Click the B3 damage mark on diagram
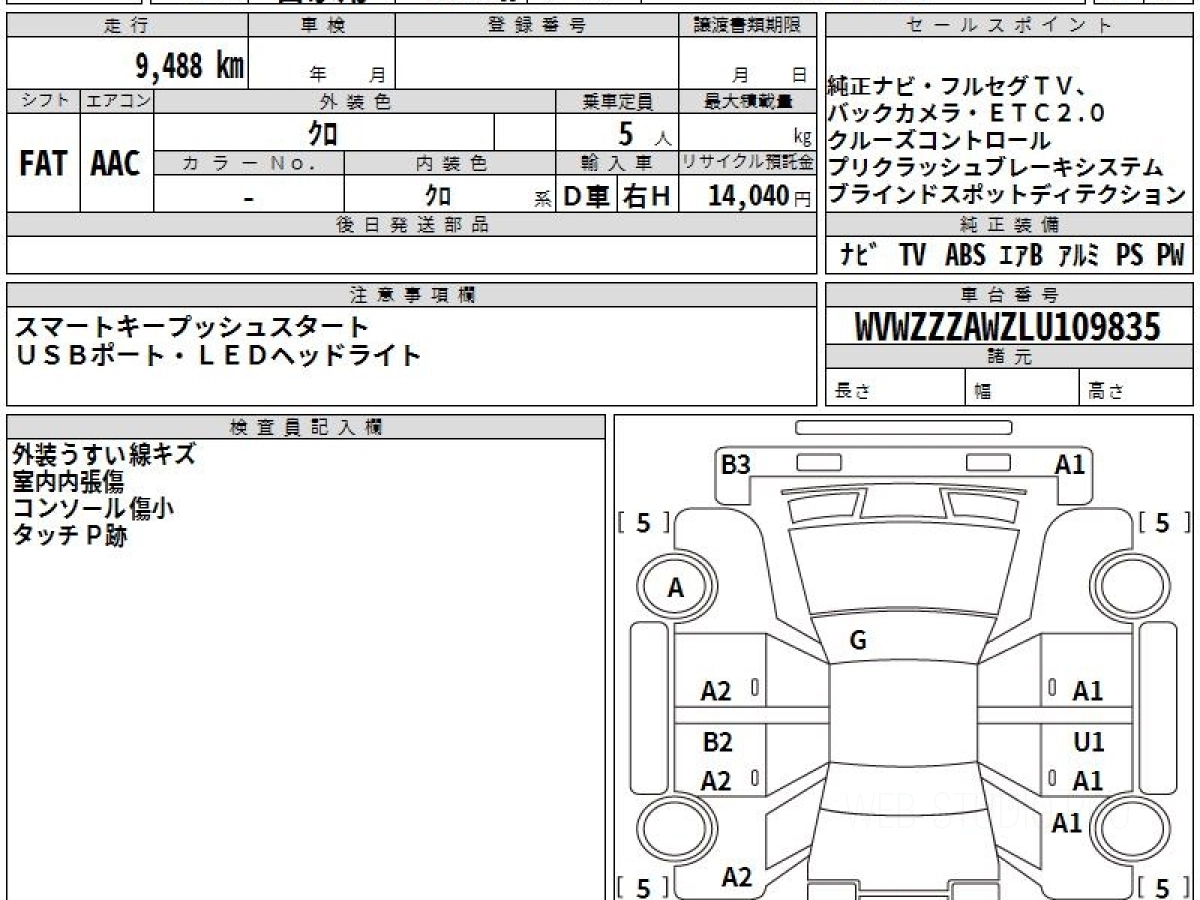Screen dimensions: 1200x900 [x=736, y=465]
